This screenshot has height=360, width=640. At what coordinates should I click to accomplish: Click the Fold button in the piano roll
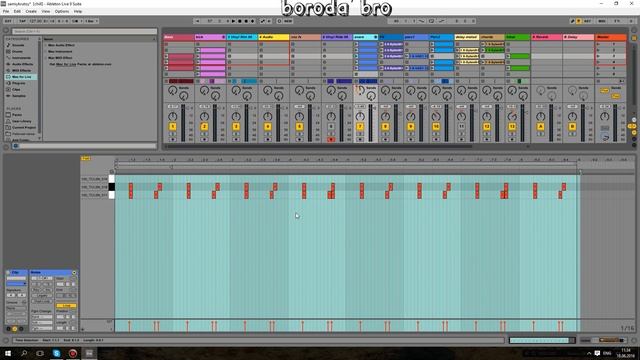point(85,158)
